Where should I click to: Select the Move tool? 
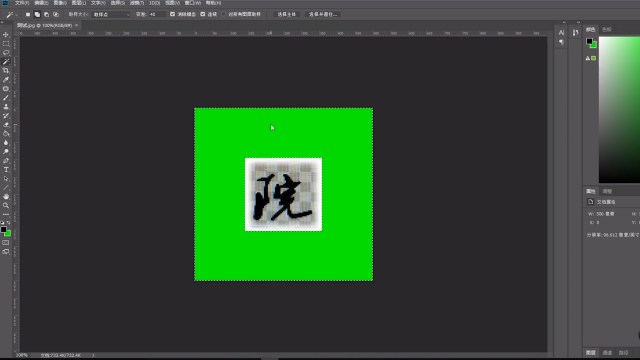point(6,35)
